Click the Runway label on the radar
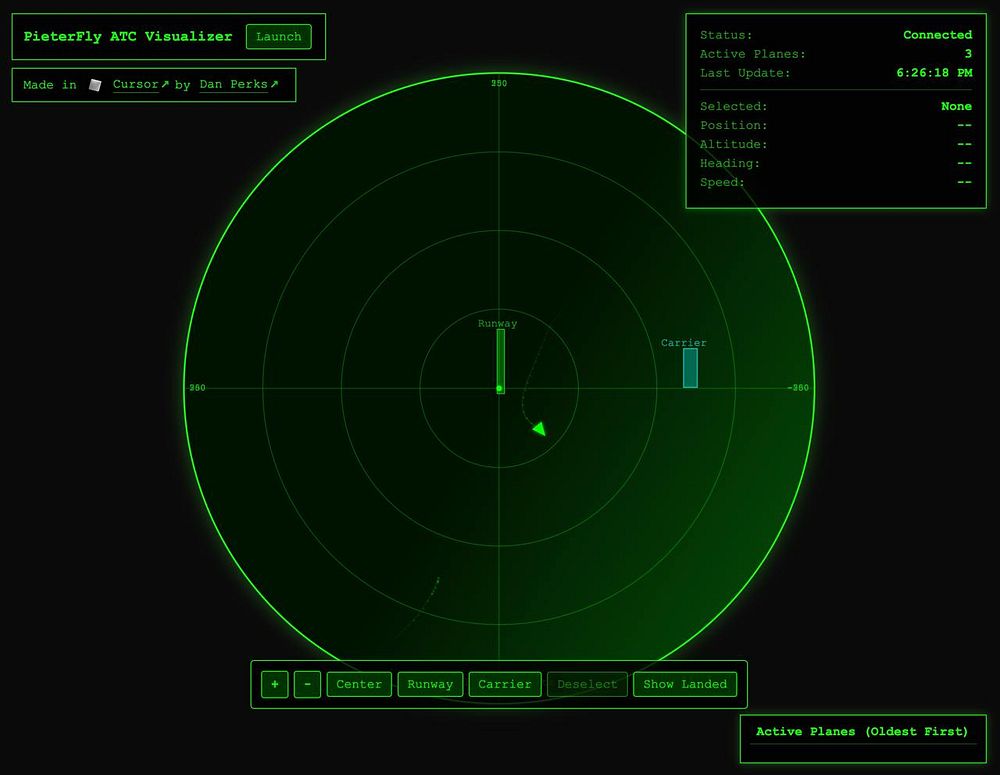This screenshot has height=775, width=1000. coord(497,323)
